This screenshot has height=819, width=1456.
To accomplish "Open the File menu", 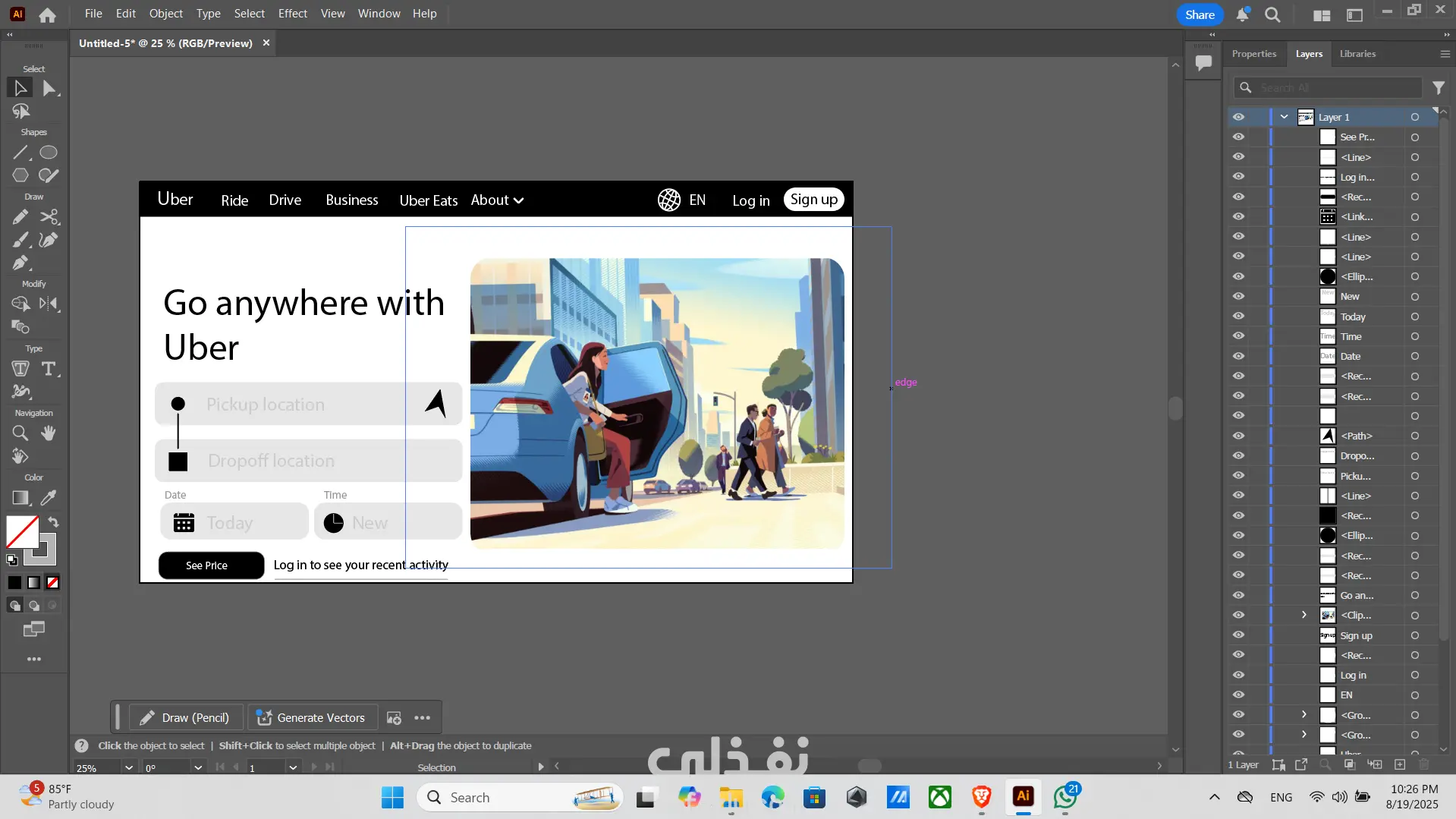I will coord(93,14).
